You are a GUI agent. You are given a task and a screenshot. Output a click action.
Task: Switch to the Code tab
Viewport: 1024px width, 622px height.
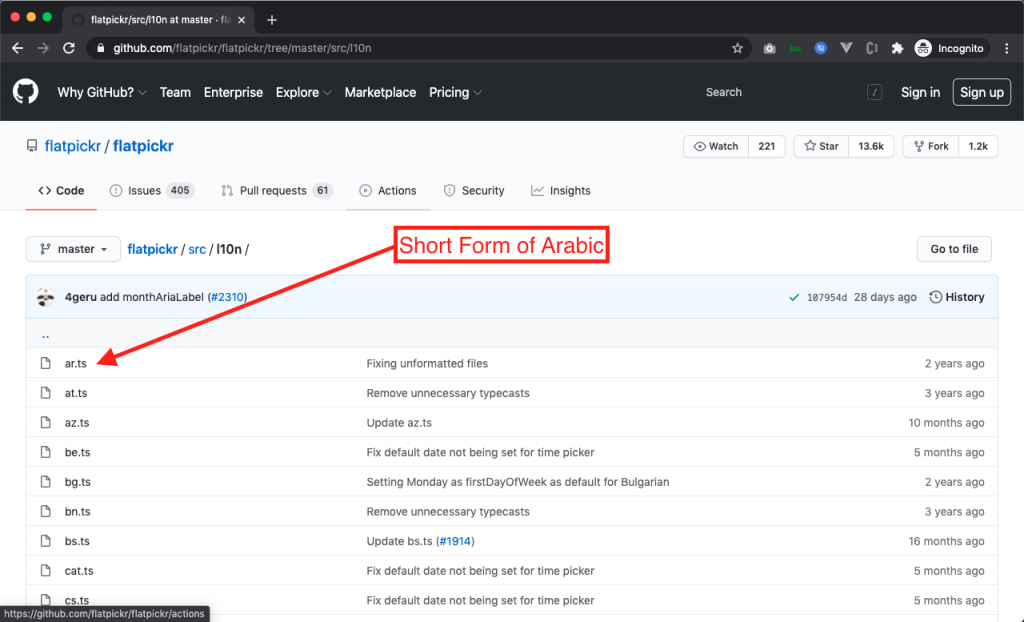pyautogui.click(x=61, y=191)
